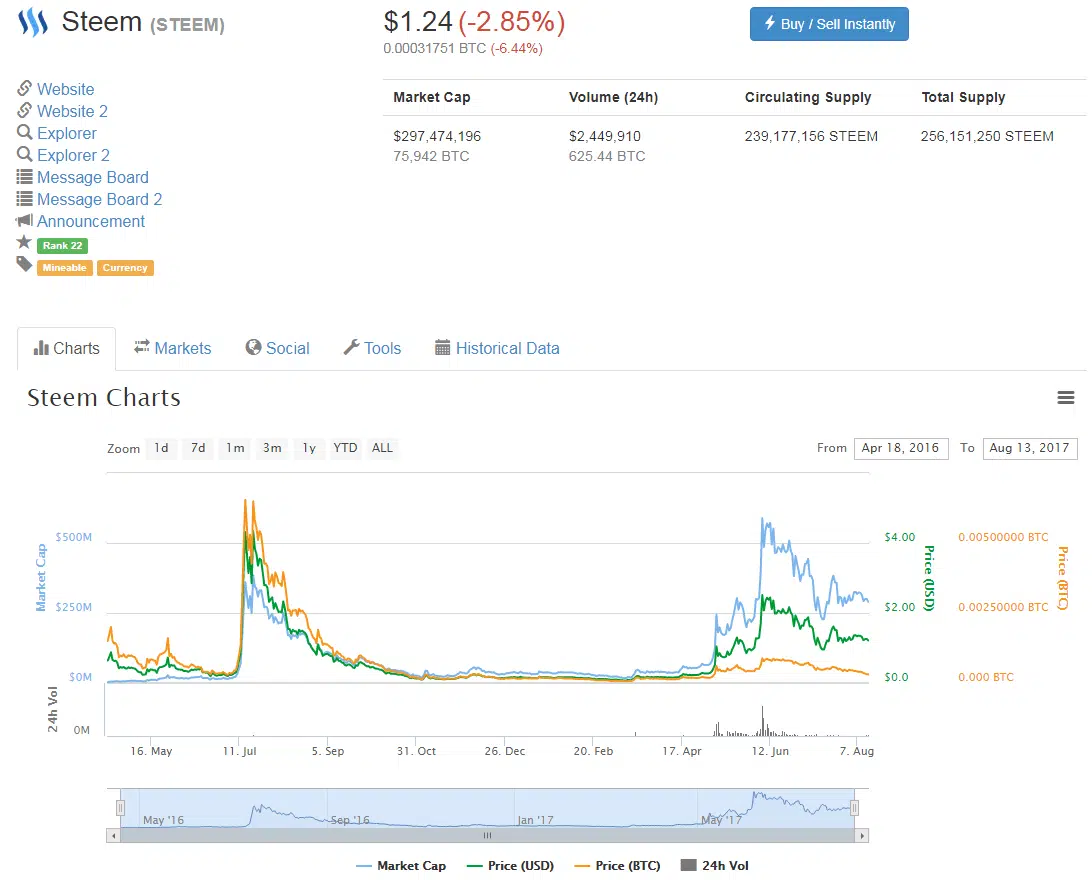
Task: Click the From date field
Action: click(901, 448)
